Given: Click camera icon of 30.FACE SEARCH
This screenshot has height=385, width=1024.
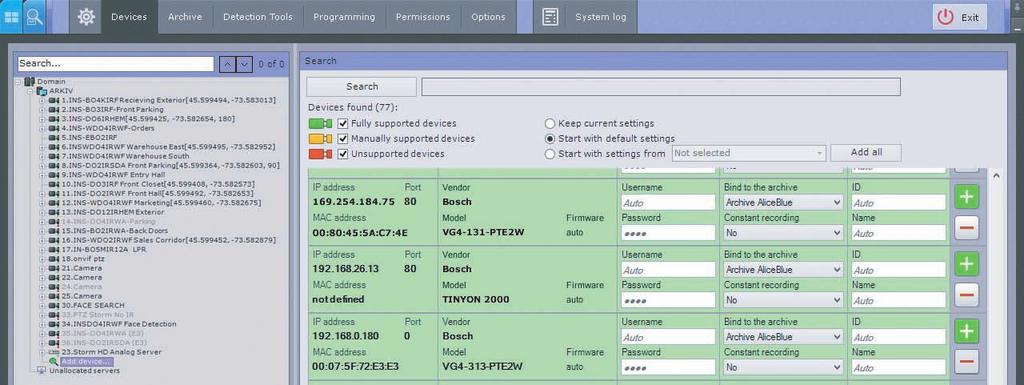Looking at the screenshot, I should tap(54, 305).
